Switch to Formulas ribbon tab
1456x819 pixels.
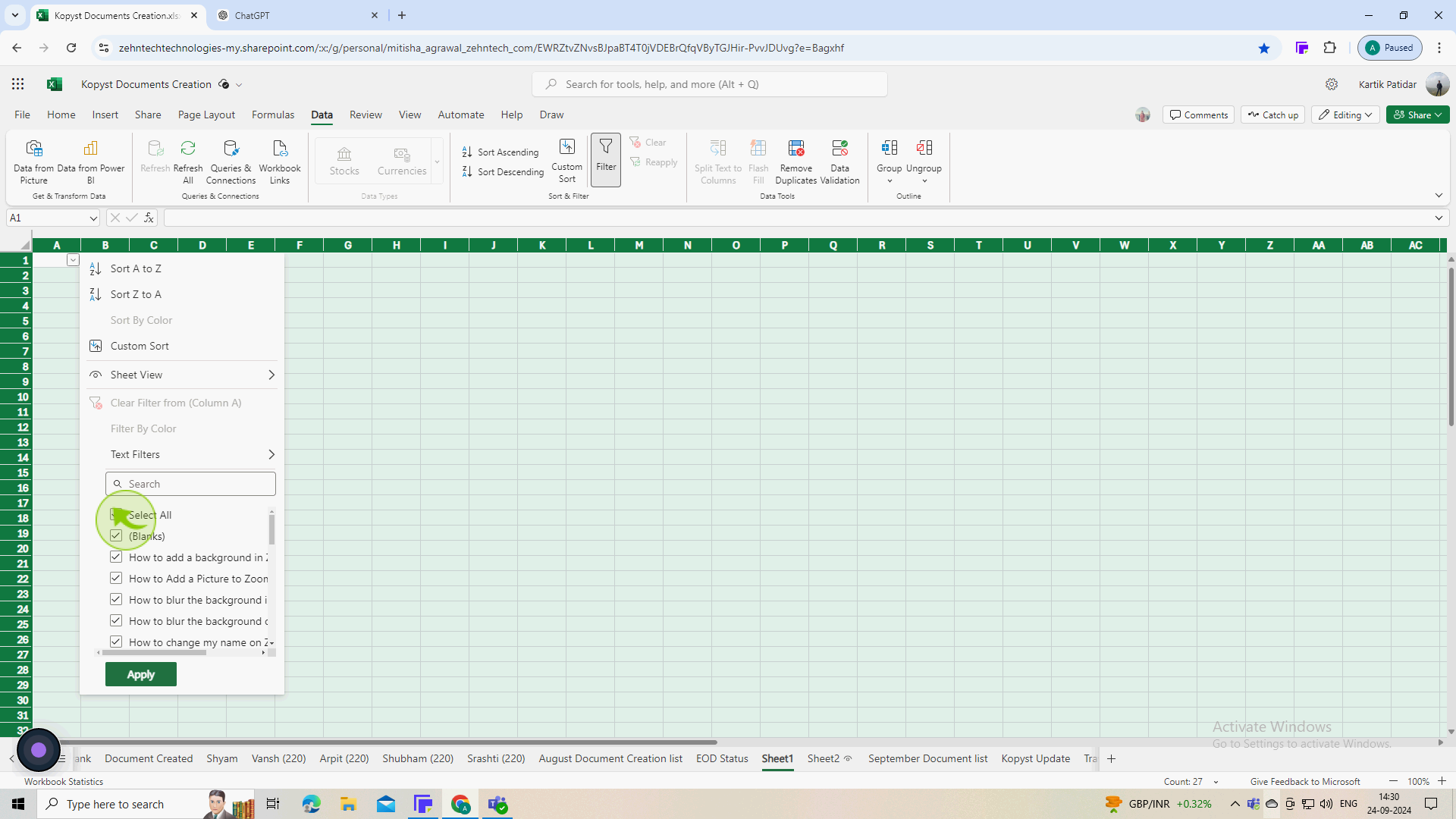tap(273, 115)
